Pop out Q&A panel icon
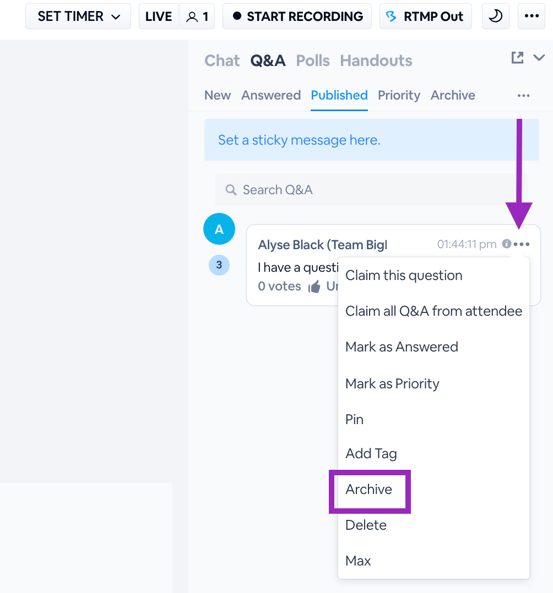Screen dimensions: 553x593 coord(517,58)
